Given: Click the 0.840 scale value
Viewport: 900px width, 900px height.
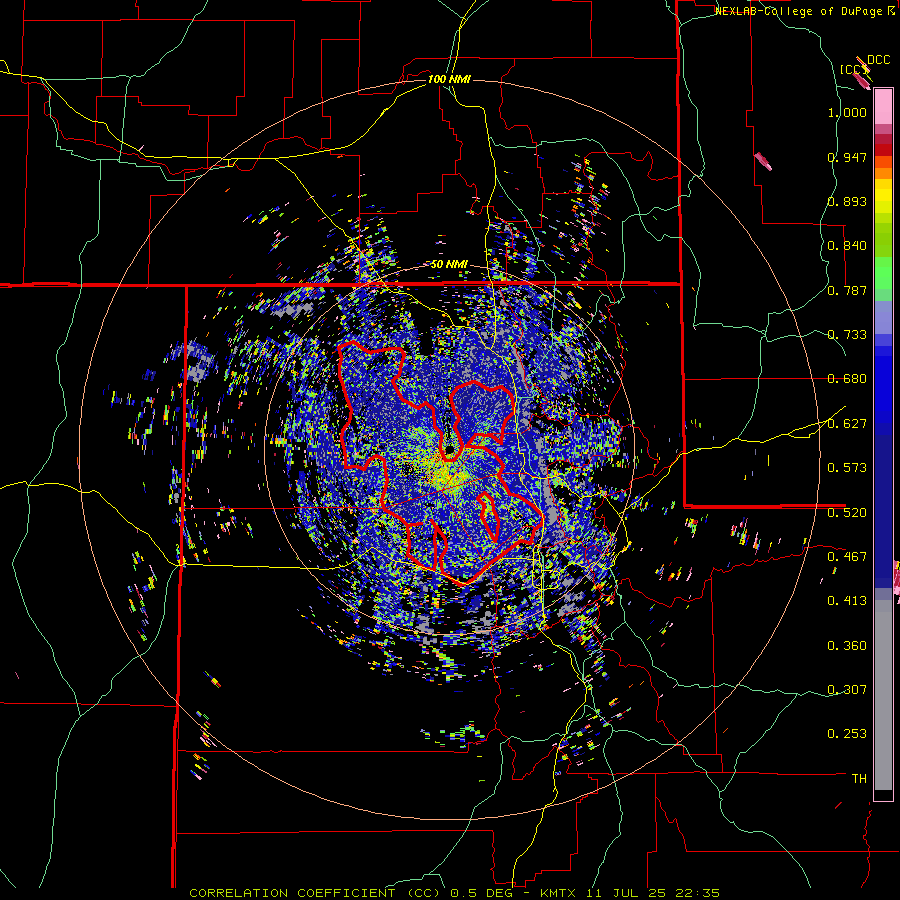Looking at the screenshot, I should (847, 246).
